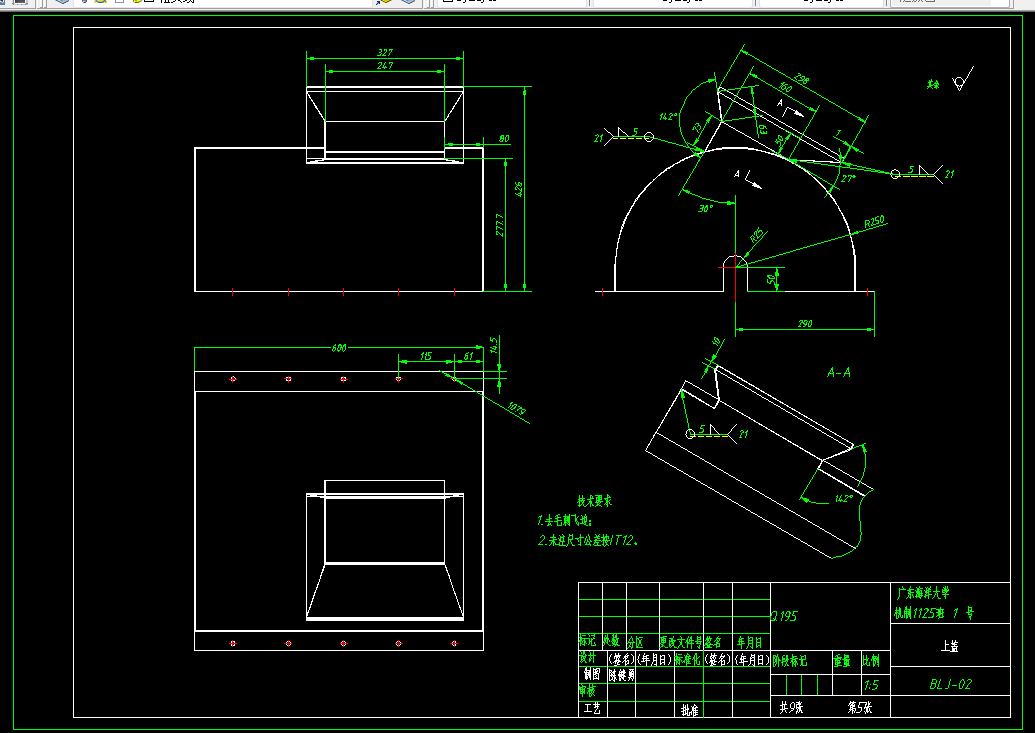The width and height of the screenshot is (1035, 733).
Task: Select the drawing number BLJ-02
Action: (x=951, y=684)
